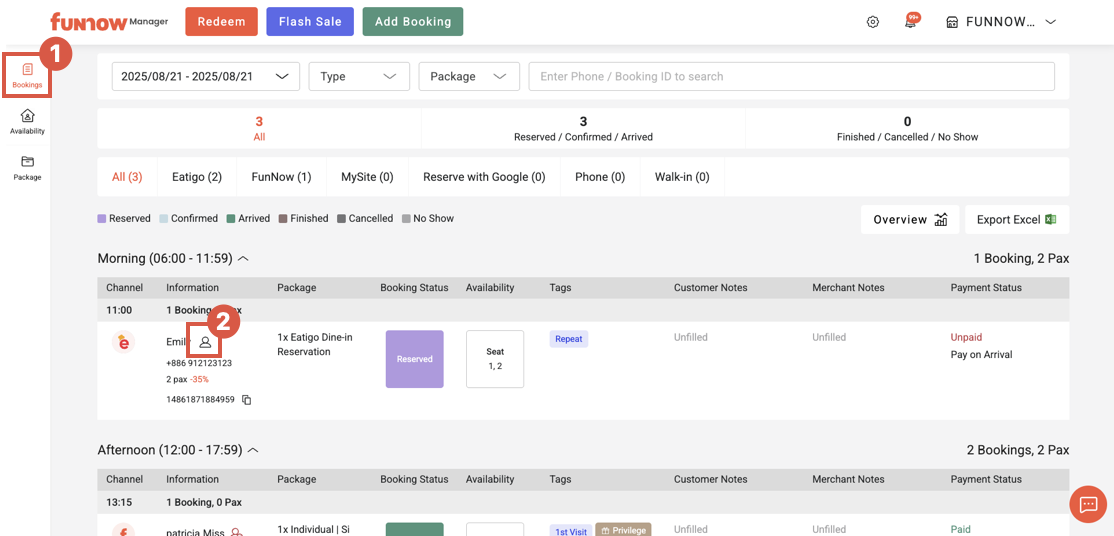The height and width of the screenshot is (536, 1114).
Task: Open the chat support bubble
Action: (1088, 504)
